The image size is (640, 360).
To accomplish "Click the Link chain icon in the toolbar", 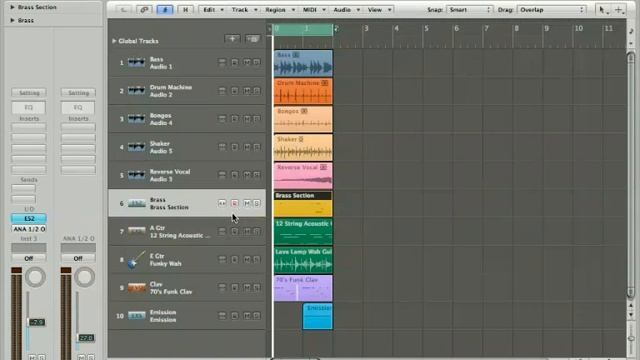I will point(144,9).
